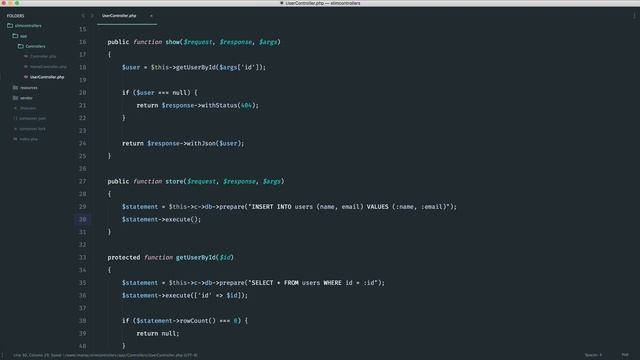Switch to the UserController.php tab
Viewport: 640px width, 360px height.
pyautogui.click(x=119, y=16)
